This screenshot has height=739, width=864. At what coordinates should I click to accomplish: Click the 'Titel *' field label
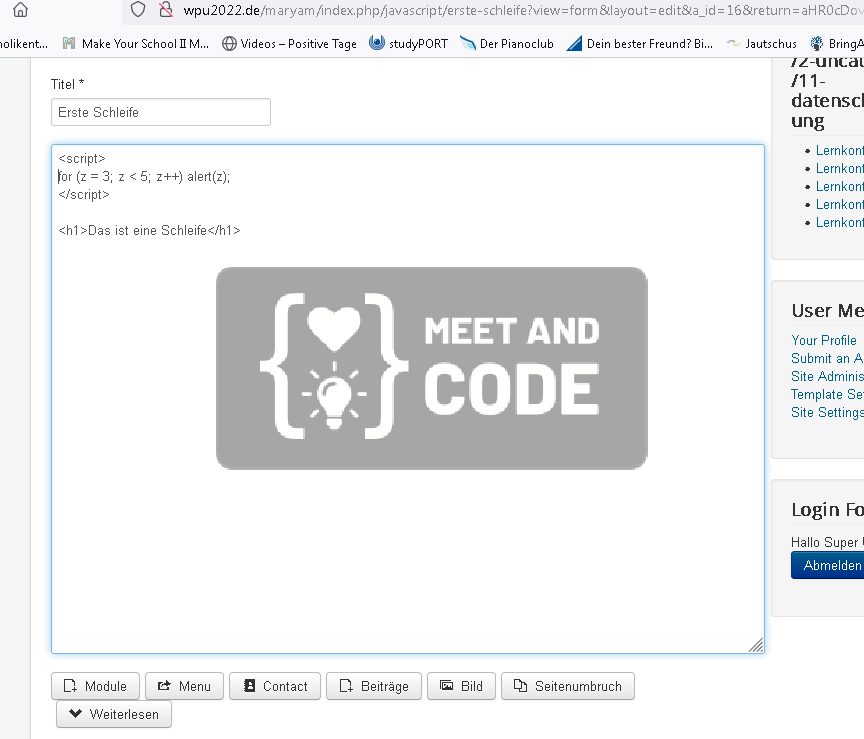point(67,84)
